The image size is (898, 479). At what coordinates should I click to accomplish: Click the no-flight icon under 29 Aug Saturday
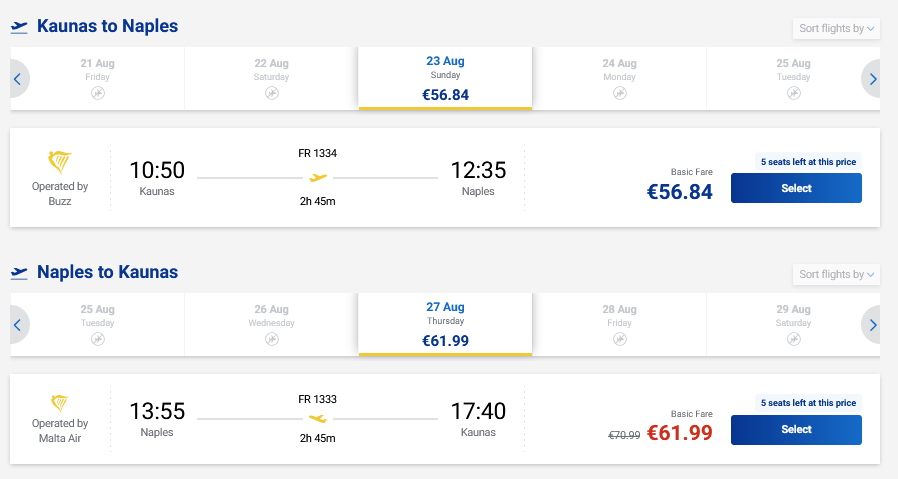point(793,339)
